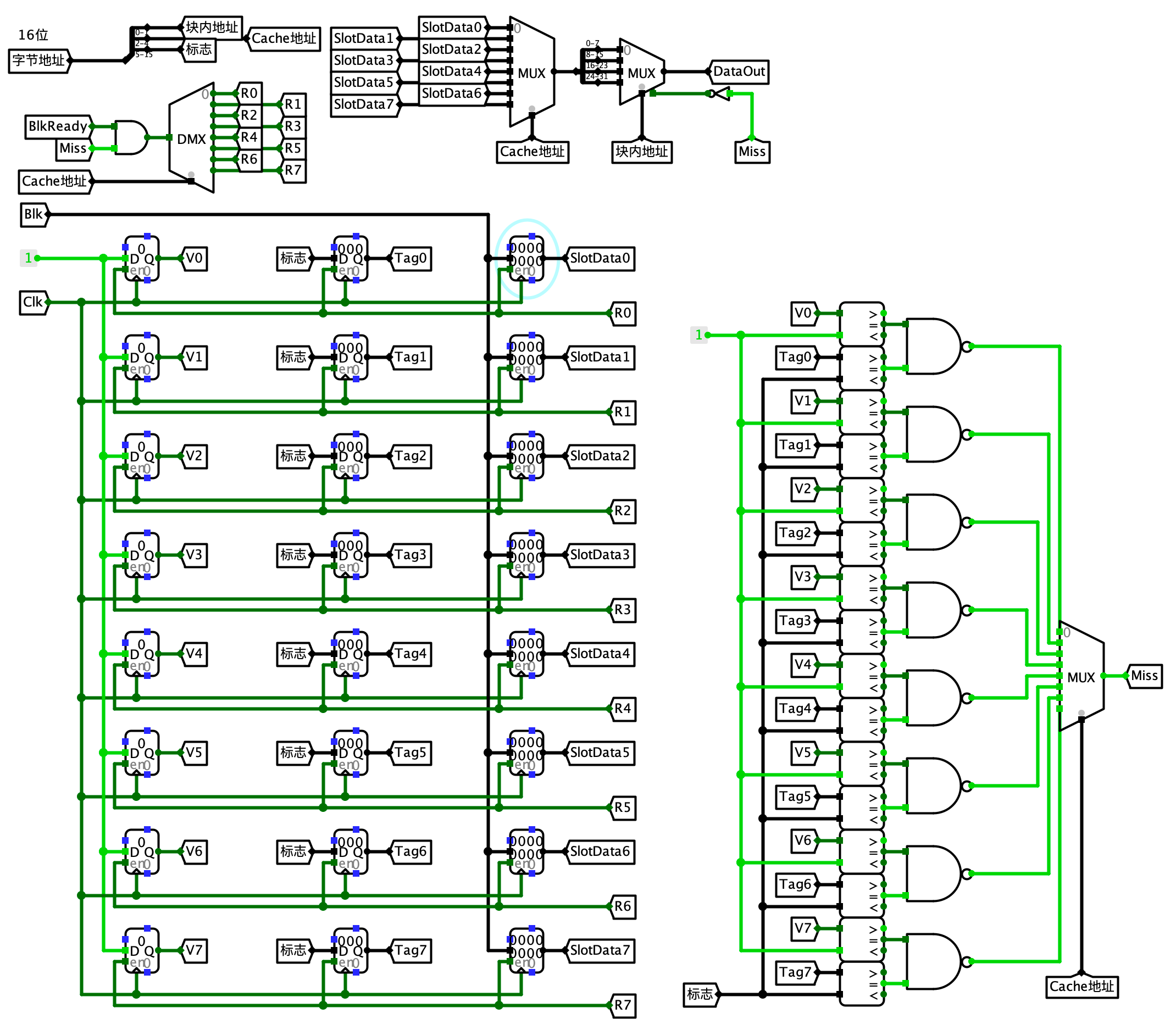Click the Clk input pin
The height and width of the screenshot is (1036, 1176).
tap(33, 301)
